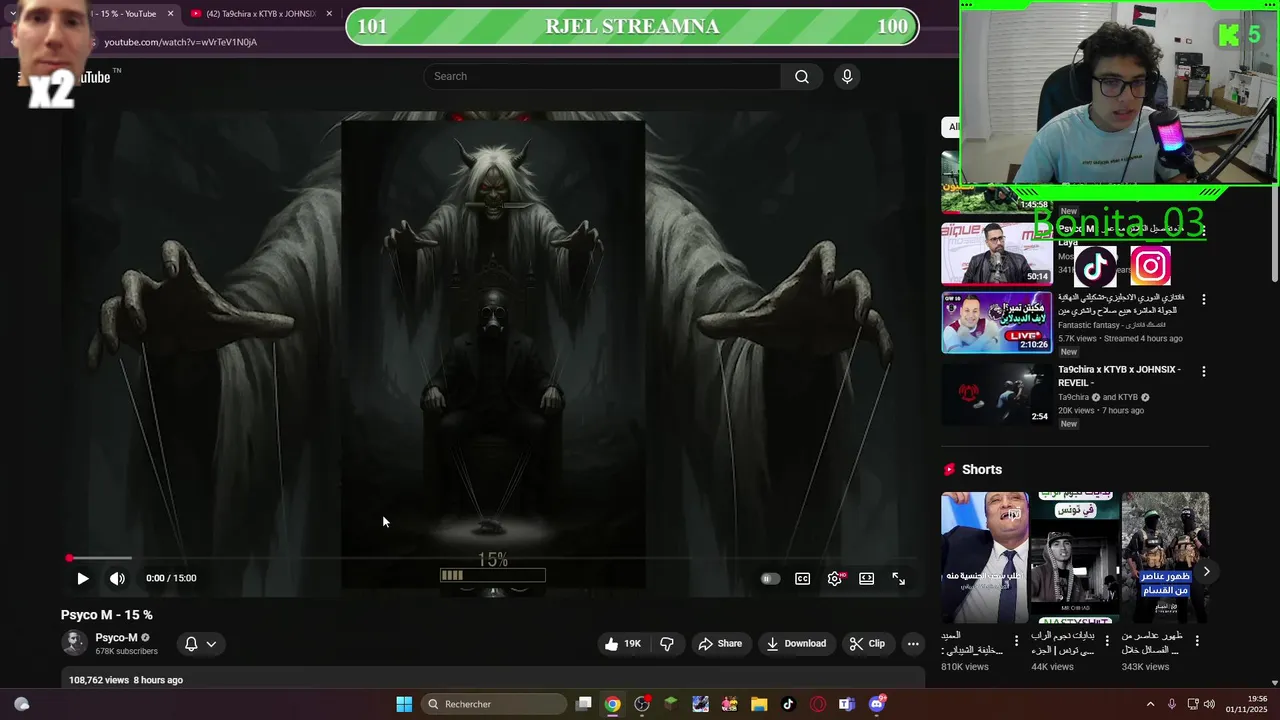Image resolution: width=1280 pixels, height=720 pixels.
Task: Turn on closed captions (CC)
Action: (x=802, y=578)
